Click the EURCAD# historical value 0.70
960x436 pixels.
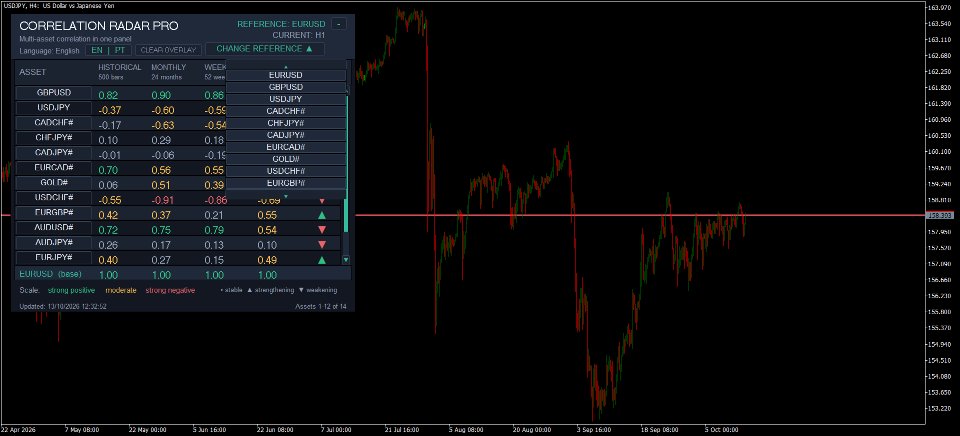[x=108, y=170]
